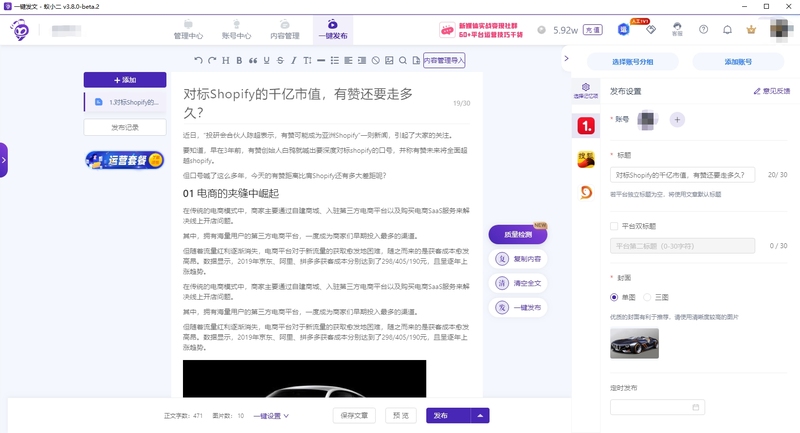Insert blockquote with quotation mark icon
The width and height of the screenshot is (800, 433).
(x=253, y=60)
